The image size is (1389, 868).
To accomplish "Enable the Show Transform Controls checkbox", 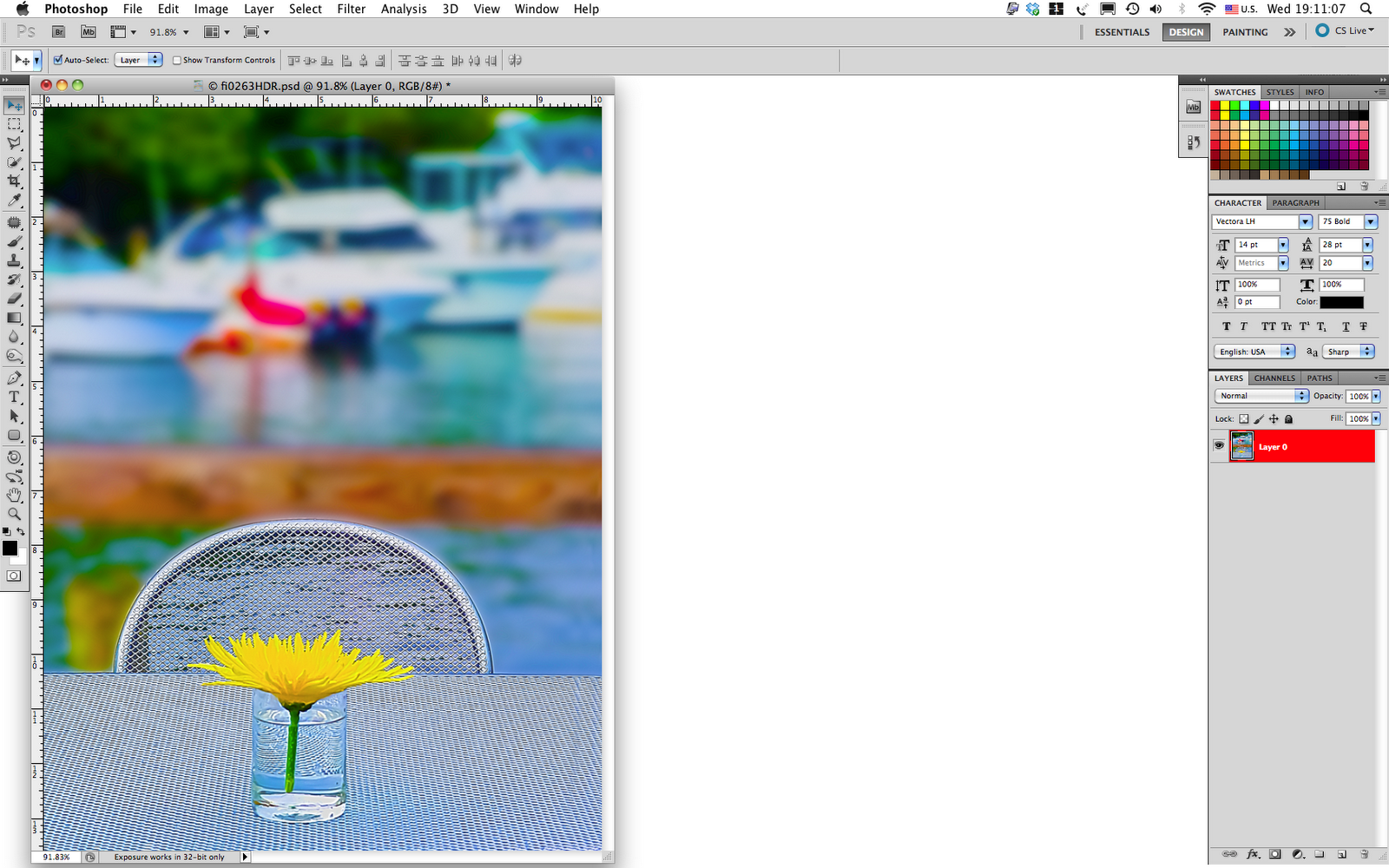I will pos(176,60).
